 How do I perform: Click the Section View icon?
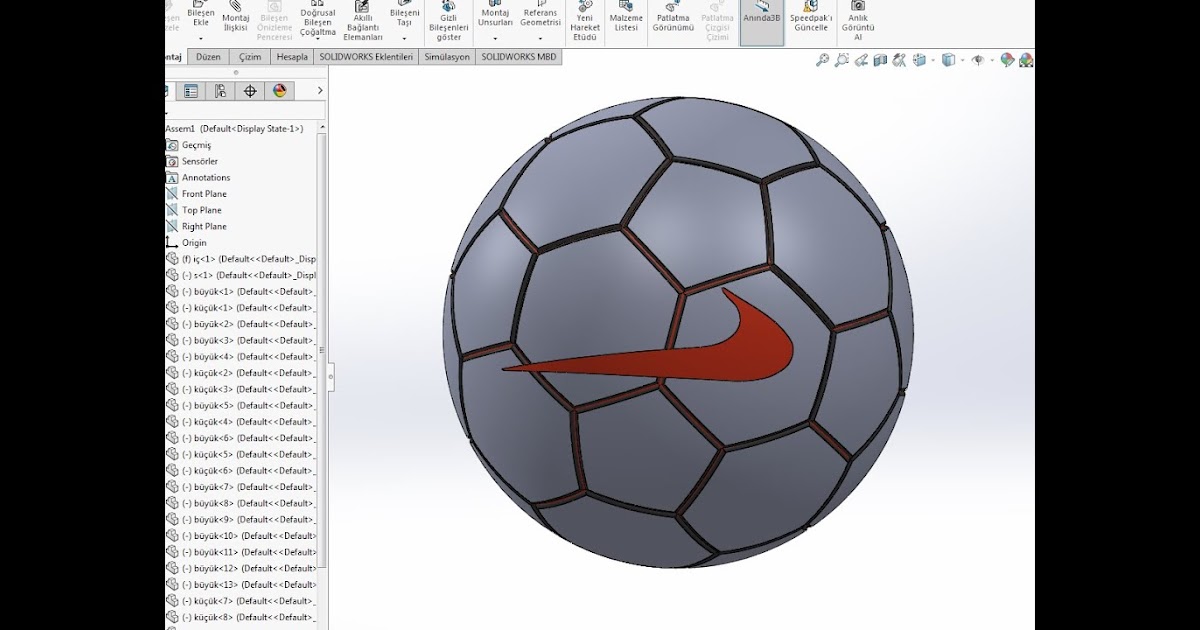880,61
